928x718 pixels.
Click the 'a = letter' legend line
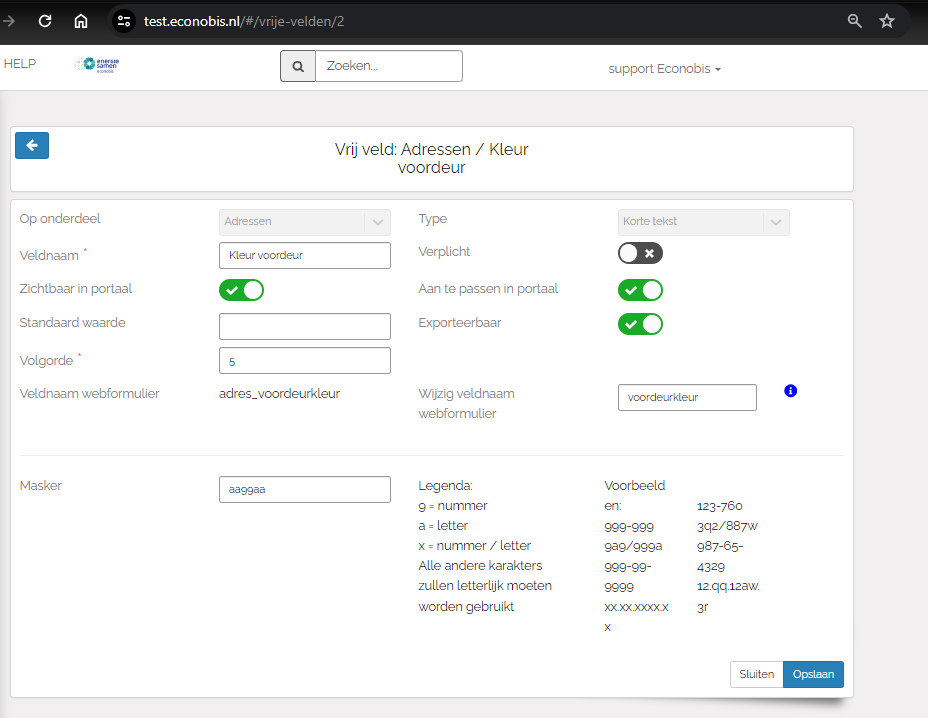click(443, 526)
